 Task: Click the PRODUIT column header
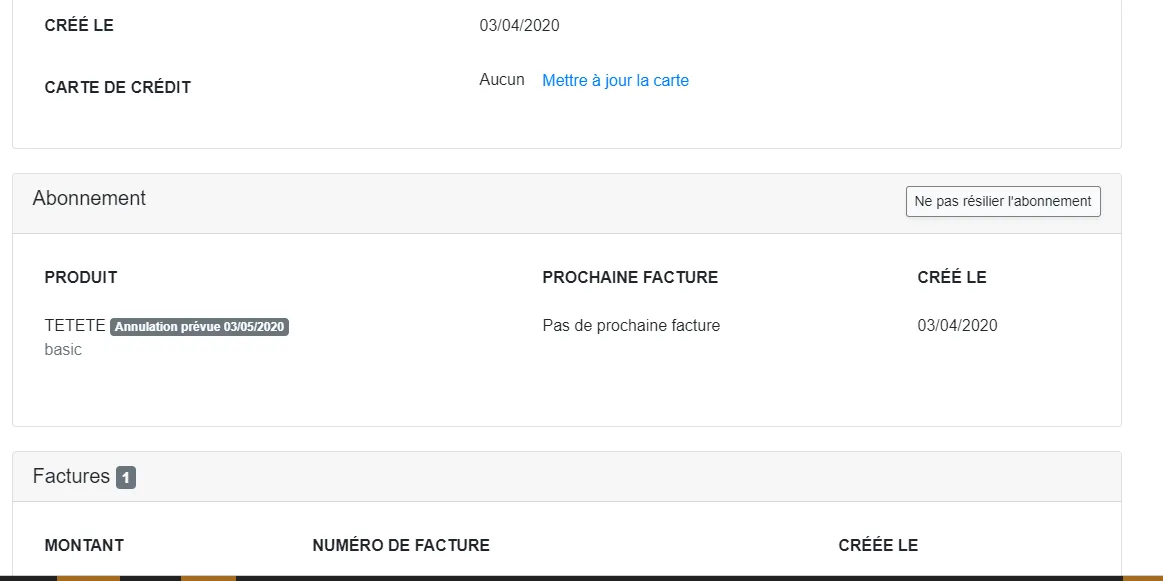(81, 277)
